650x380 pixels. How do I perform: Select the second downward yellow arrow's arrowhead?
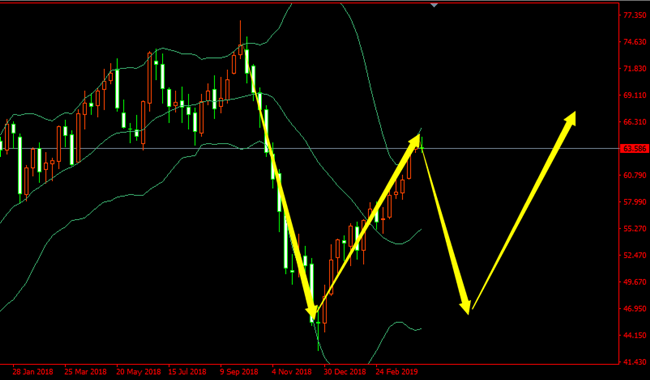466,307
